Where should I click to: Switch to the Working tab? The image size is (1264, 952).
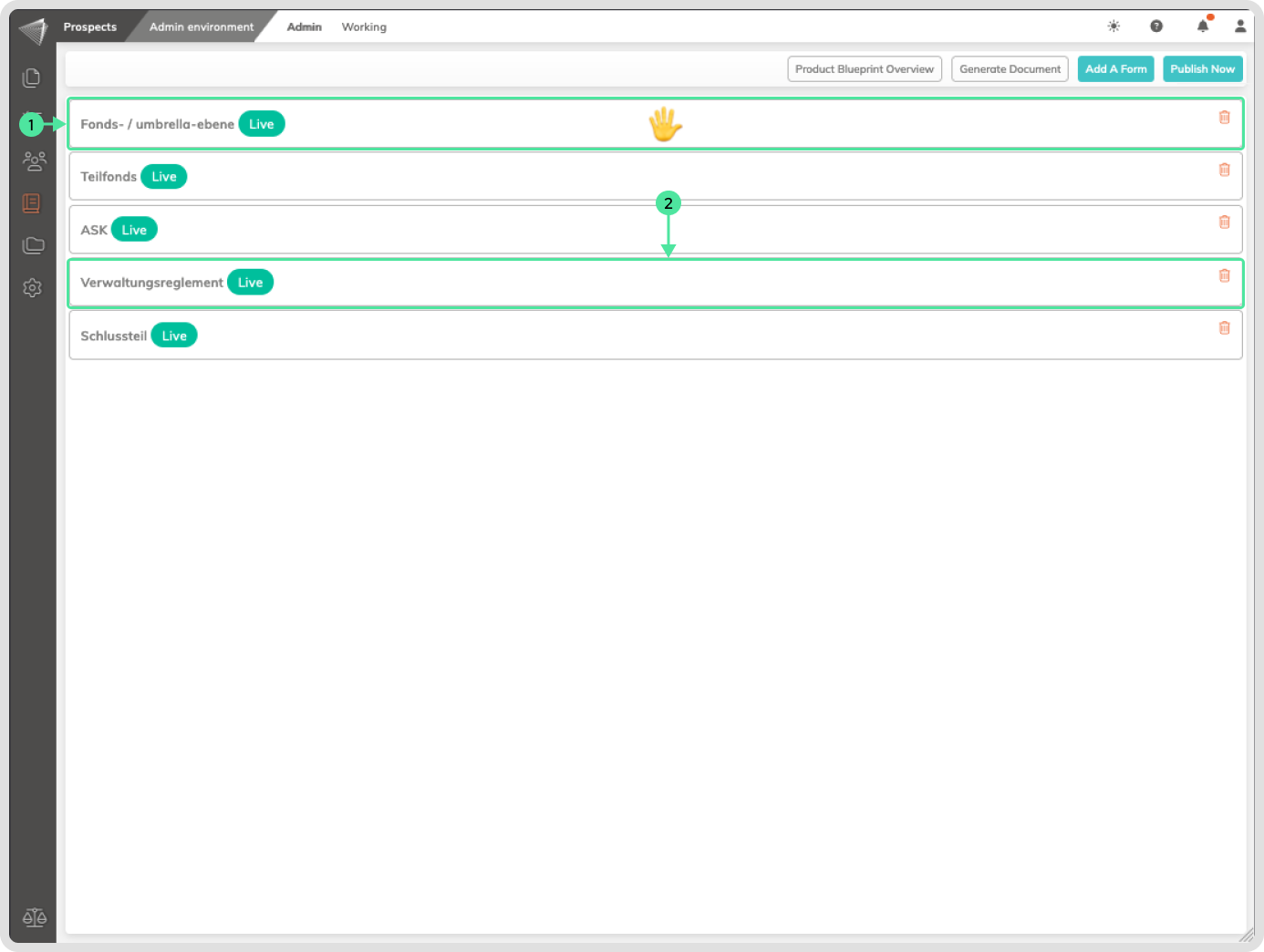[364, 27]
